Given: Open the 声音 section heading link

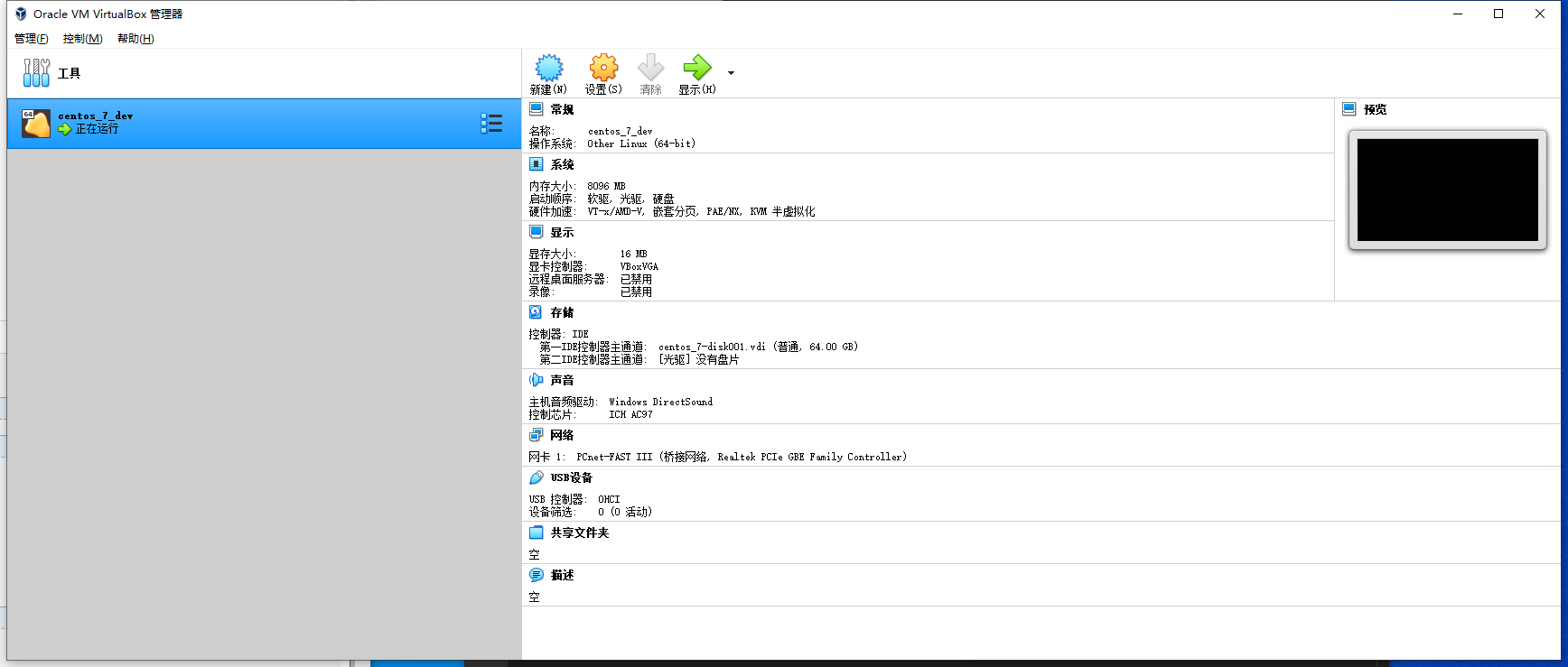Looking at the screenshot, I should click(562, 380).
